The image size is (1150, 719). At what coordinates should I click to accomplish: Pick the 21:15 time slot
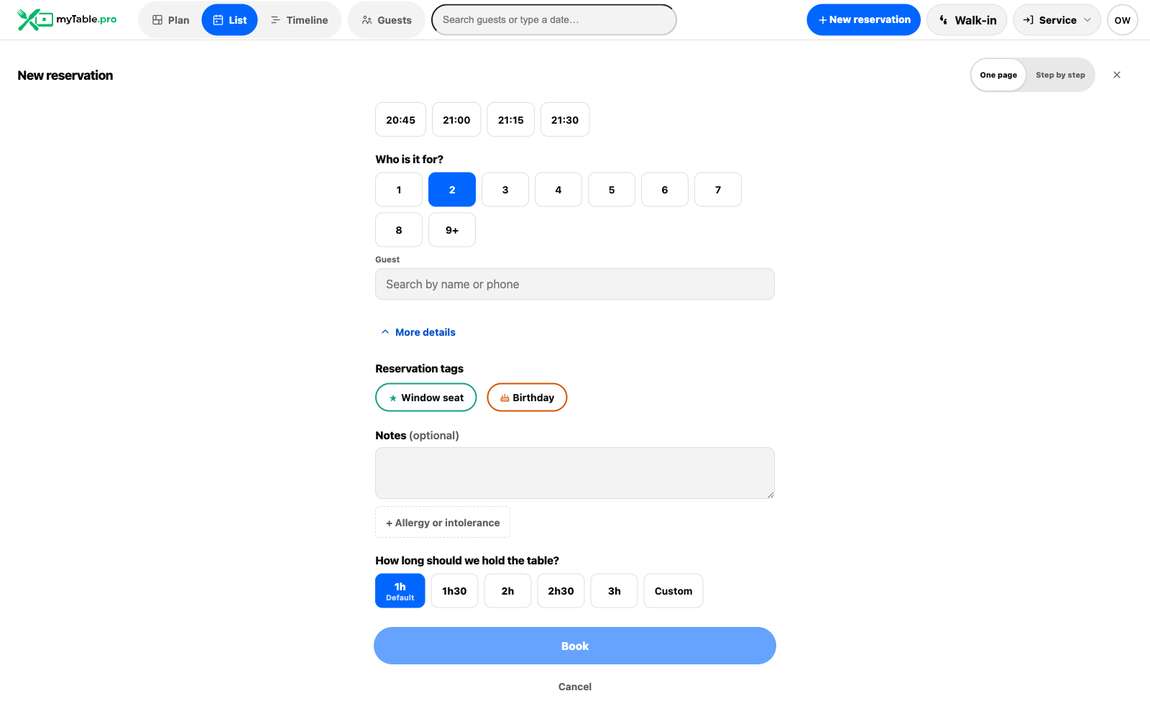[x=510, y=120]
